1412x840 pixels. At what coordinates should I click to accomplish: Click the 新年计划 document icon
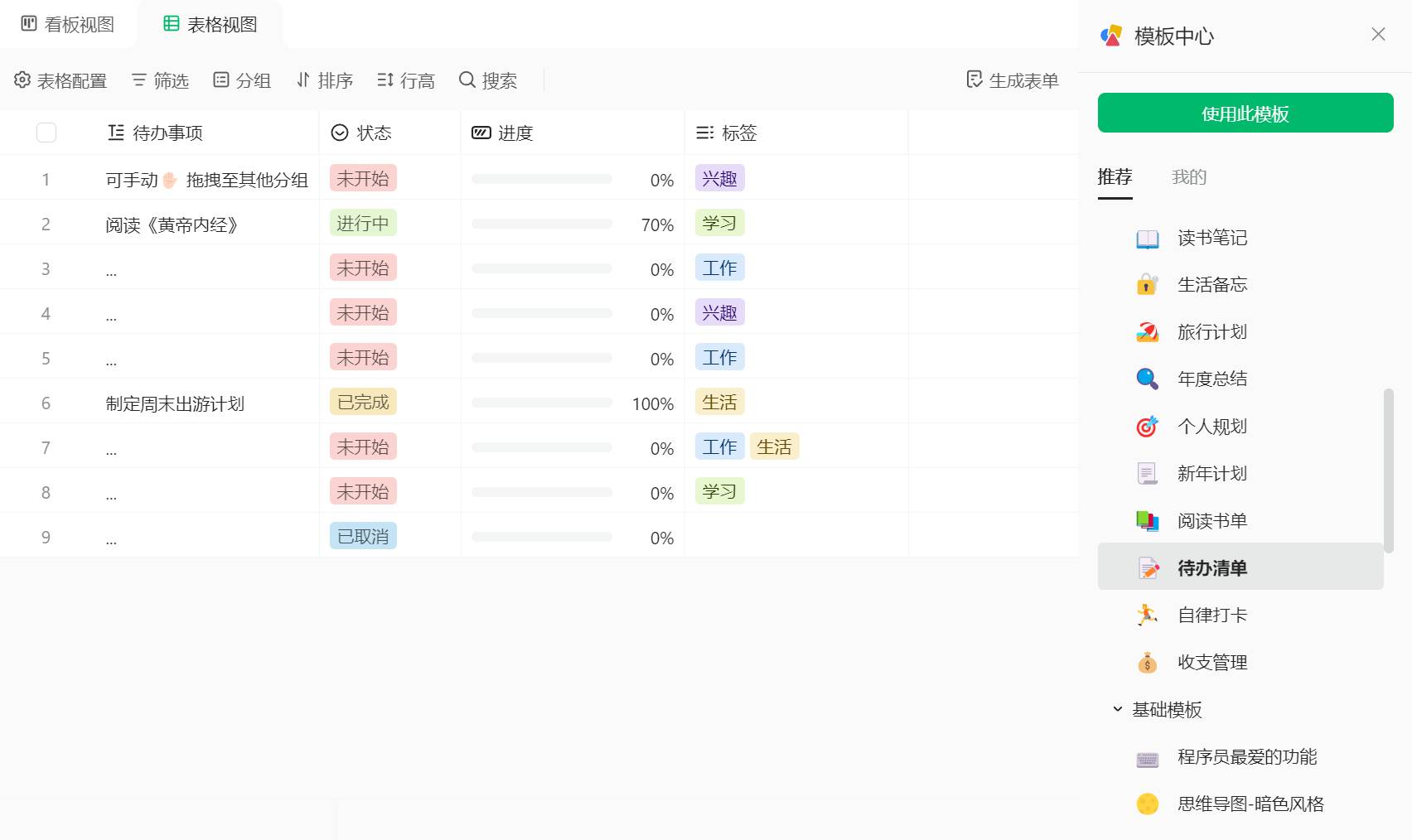[1148, 474]
